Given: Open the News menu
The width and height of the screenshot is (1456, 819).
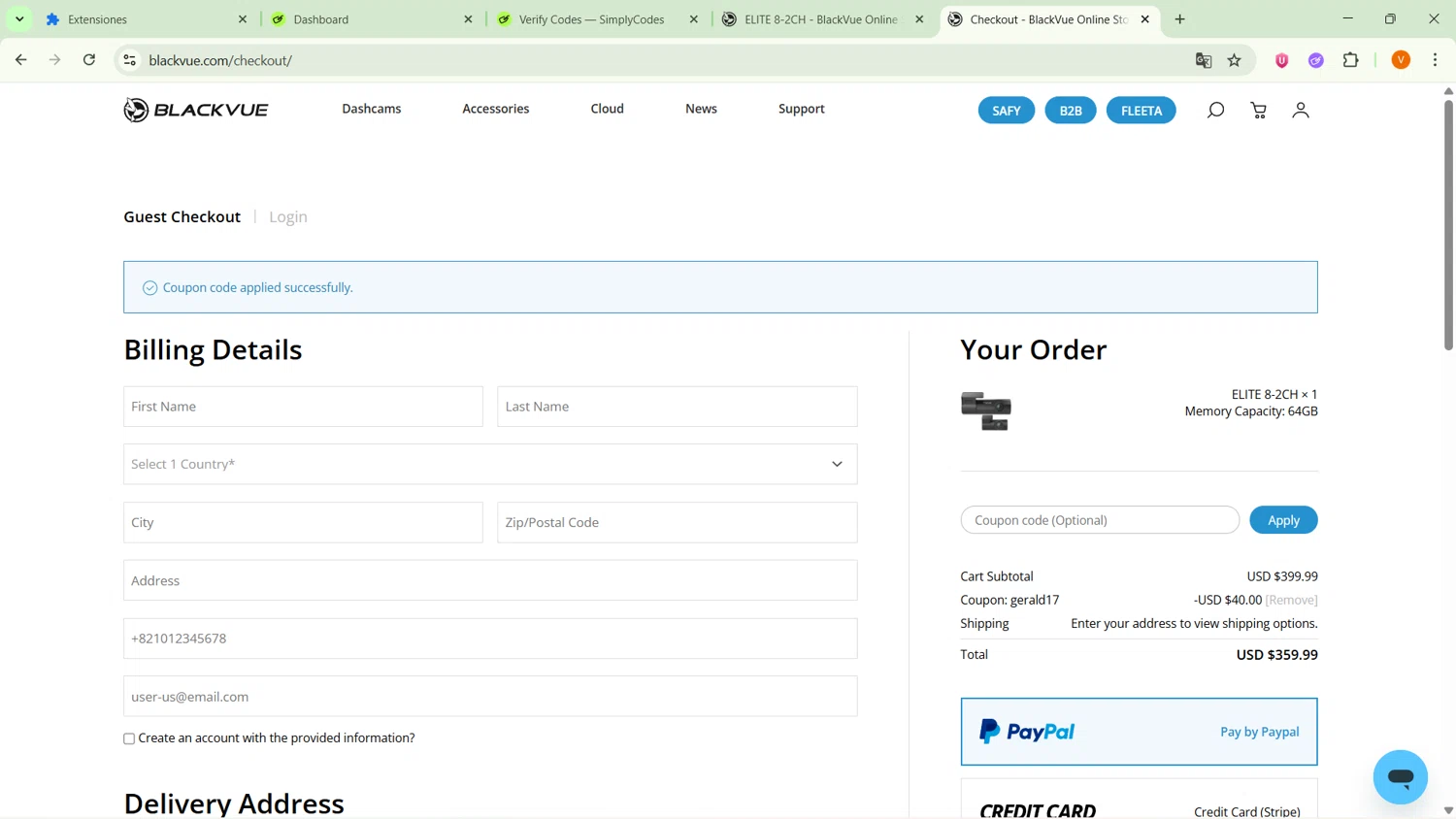Looking at the screenshot, I should (701, 109).
